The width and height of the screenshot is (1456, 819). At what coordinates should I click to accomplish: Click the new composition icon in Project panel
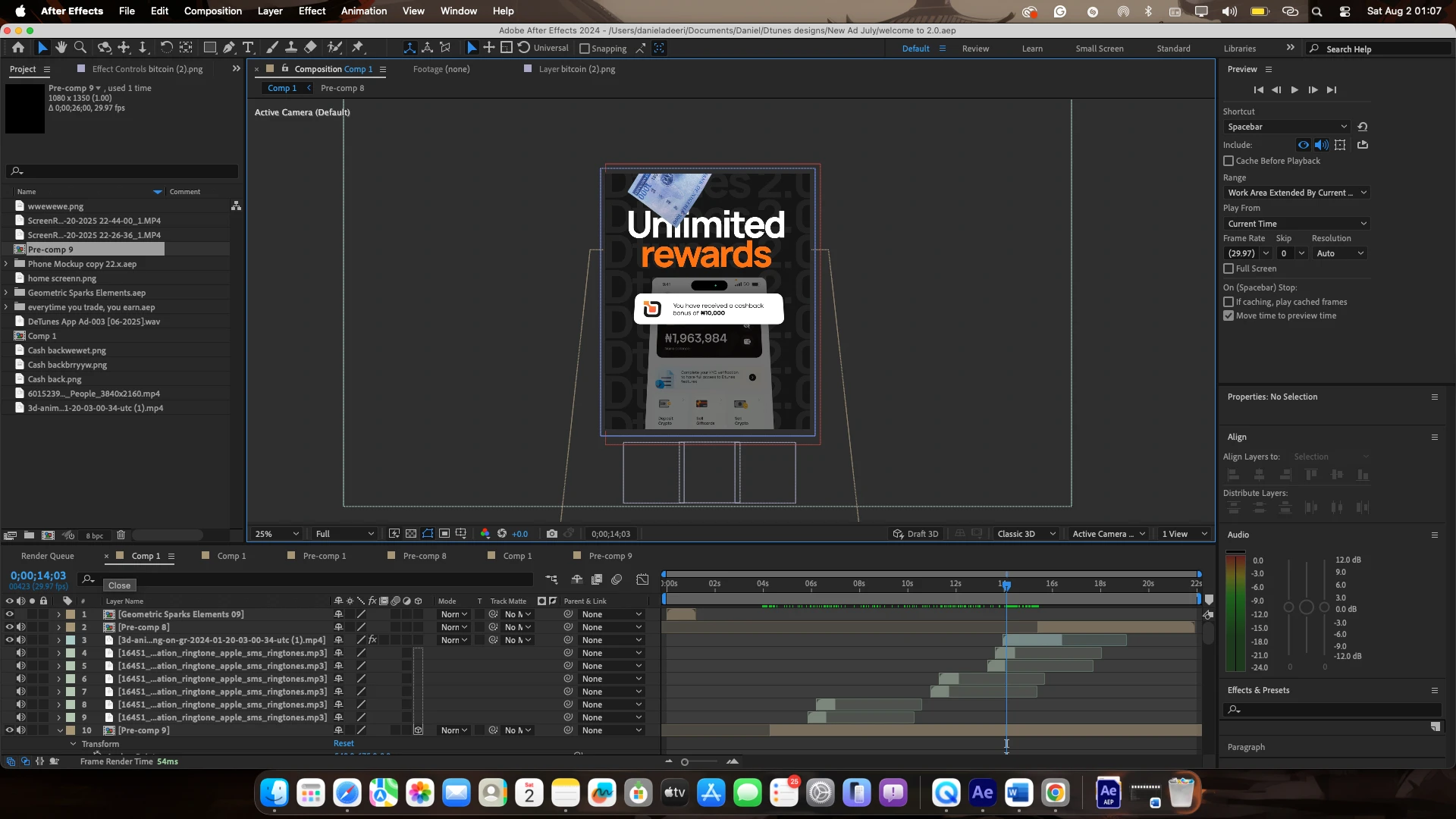point(48,535)
